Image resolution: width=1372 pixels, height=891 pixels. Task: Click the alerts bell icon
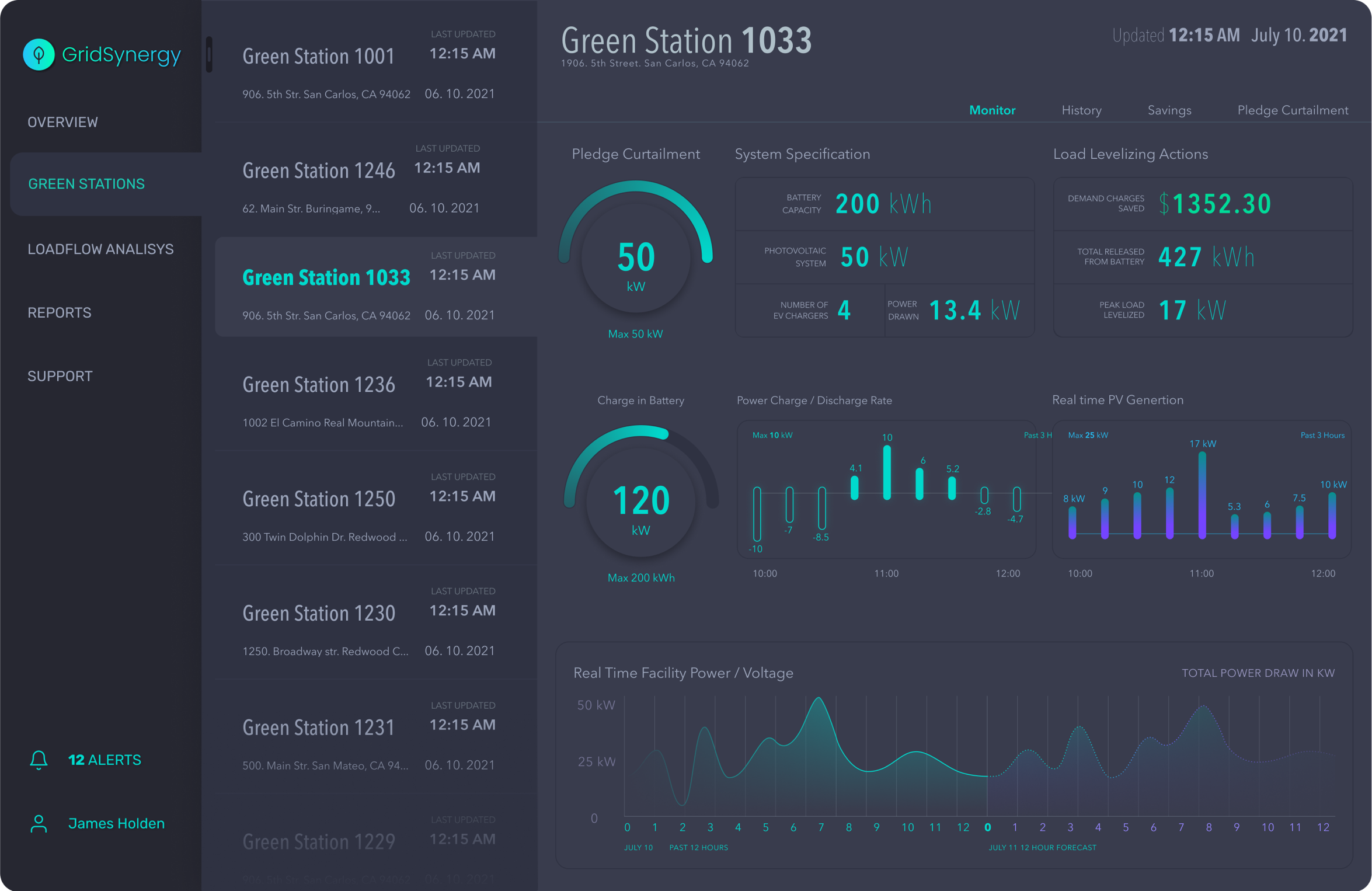tap(39, 760)
